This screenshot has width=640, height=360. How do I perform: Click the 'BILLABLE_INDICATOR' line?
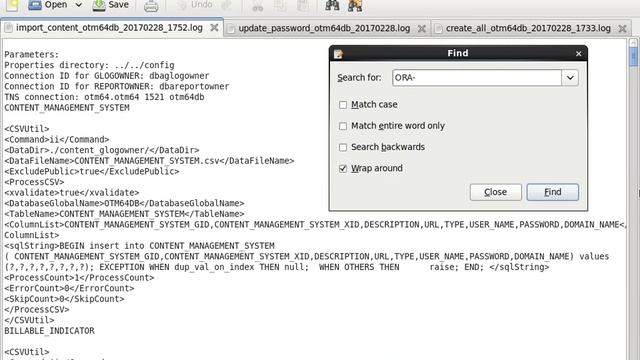49,330
